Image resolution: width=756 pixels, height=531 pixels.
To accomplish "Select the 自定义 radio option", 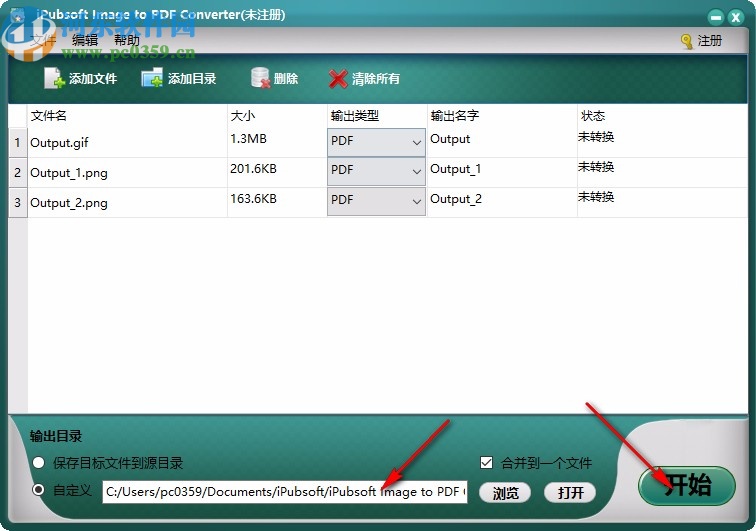I will tap(39, 490).
